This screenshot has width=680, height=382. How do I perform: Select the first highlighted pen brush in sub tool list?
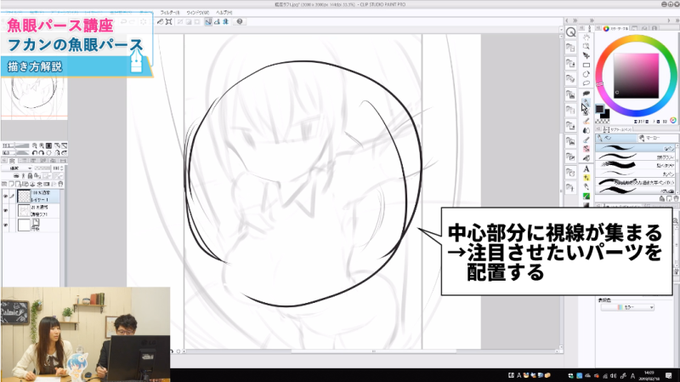[x=636, y=148]
